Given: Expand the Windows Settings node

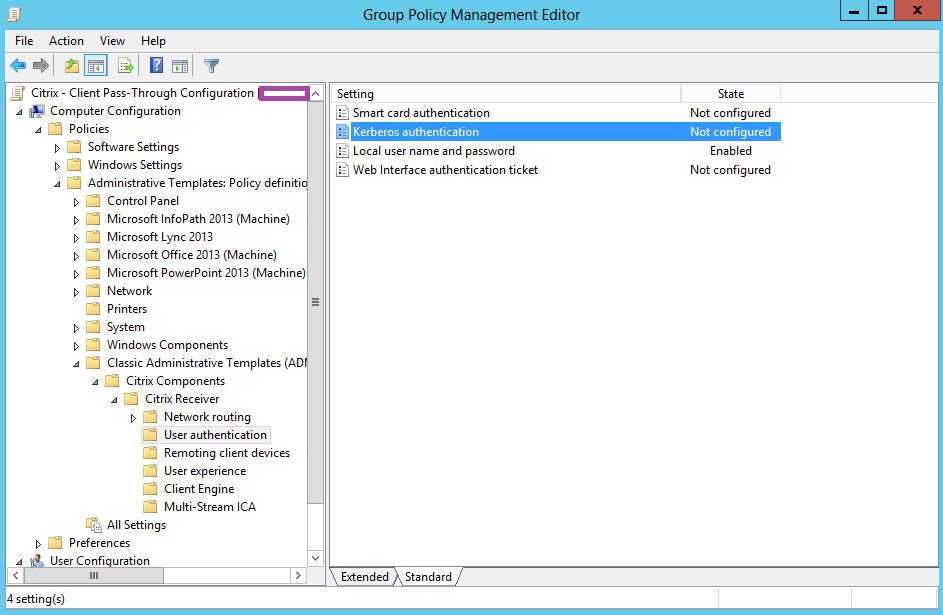Looking at the screenshot, I should 57,166.
